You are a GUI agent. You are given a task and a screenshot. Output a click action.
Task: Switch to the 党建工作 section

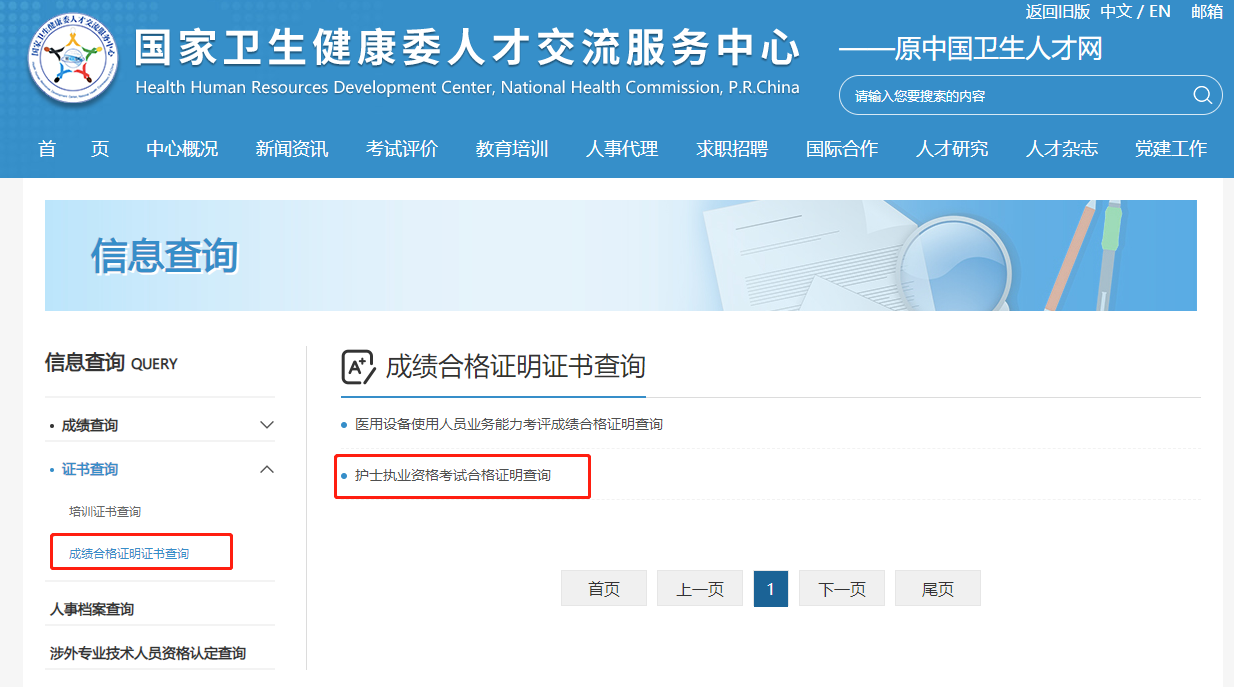(1171, 148)
